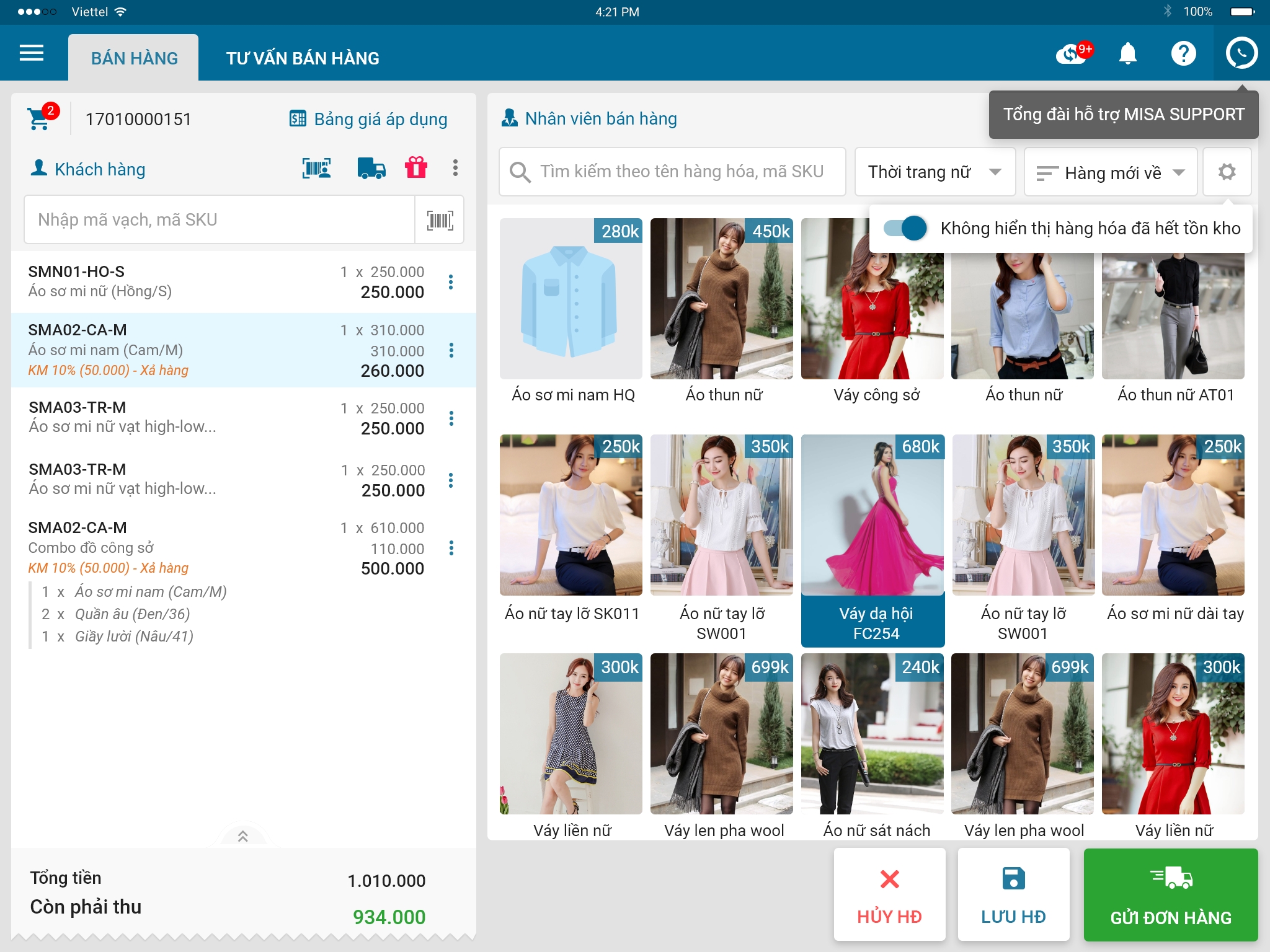Expand the Thời trang nữ category dropdown

pos(935,172)
